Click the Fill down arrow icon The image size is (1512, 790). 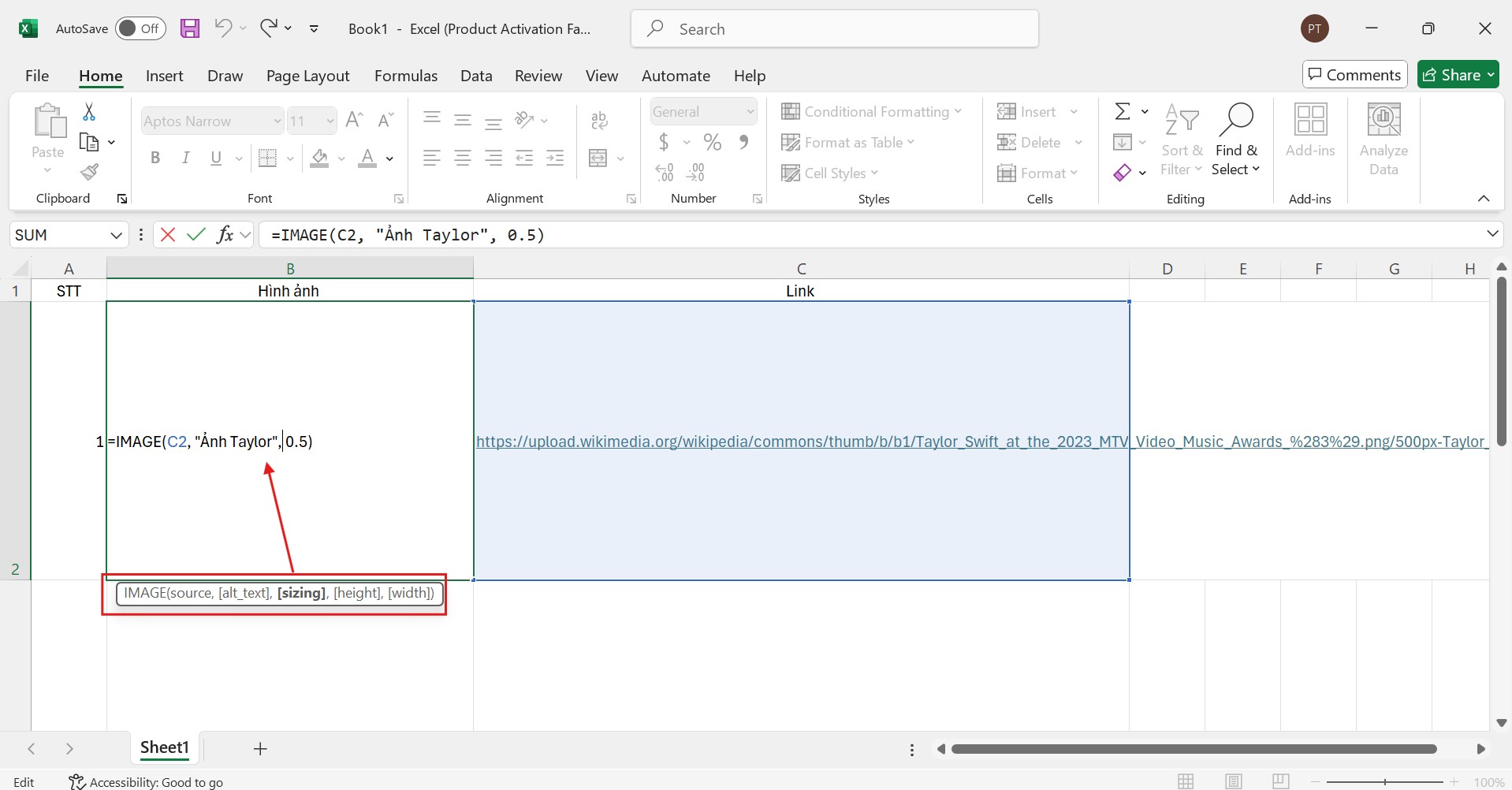(x=1123, y=142)
